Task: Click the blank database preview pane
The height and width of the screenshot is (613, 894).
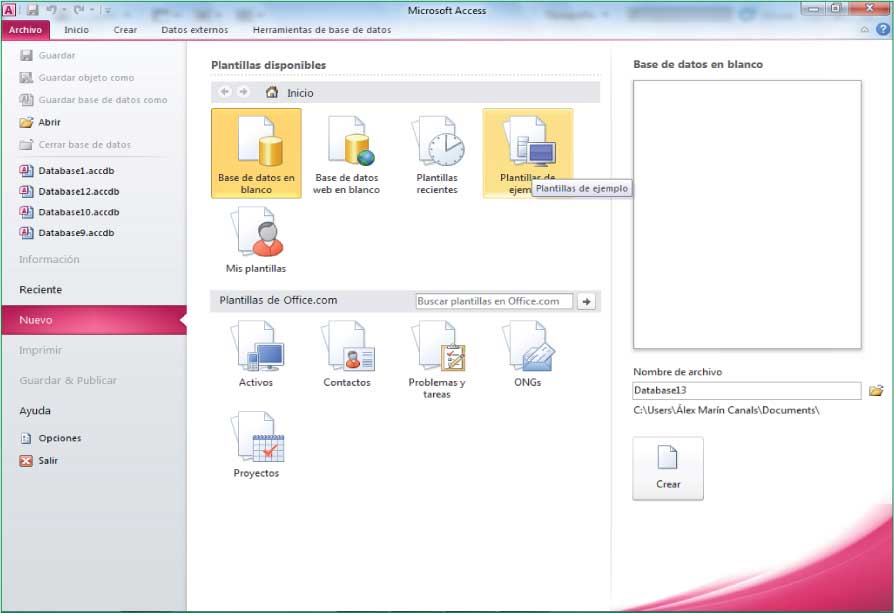Action: 747,214
